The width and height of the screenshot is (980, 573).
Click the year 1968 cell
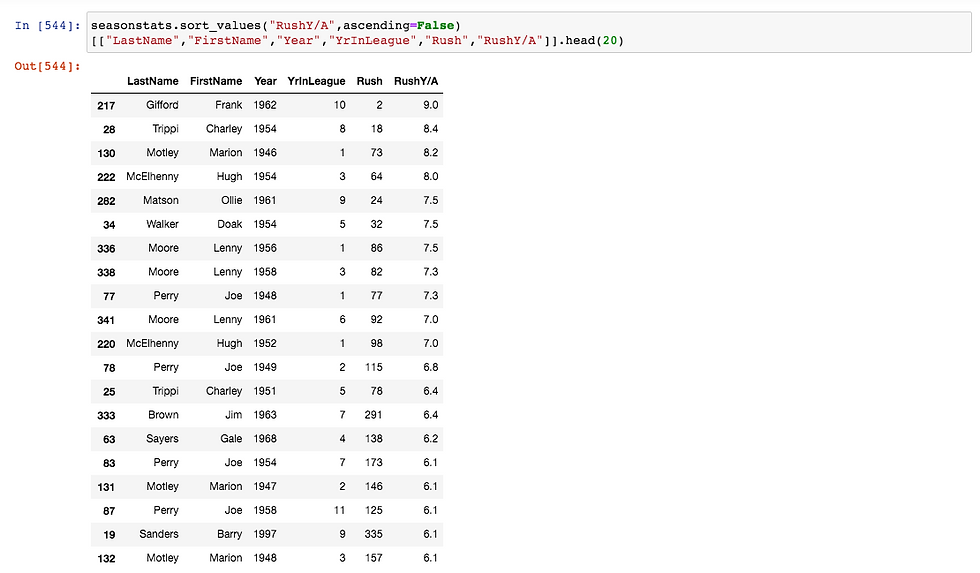(x=265, y=439)
